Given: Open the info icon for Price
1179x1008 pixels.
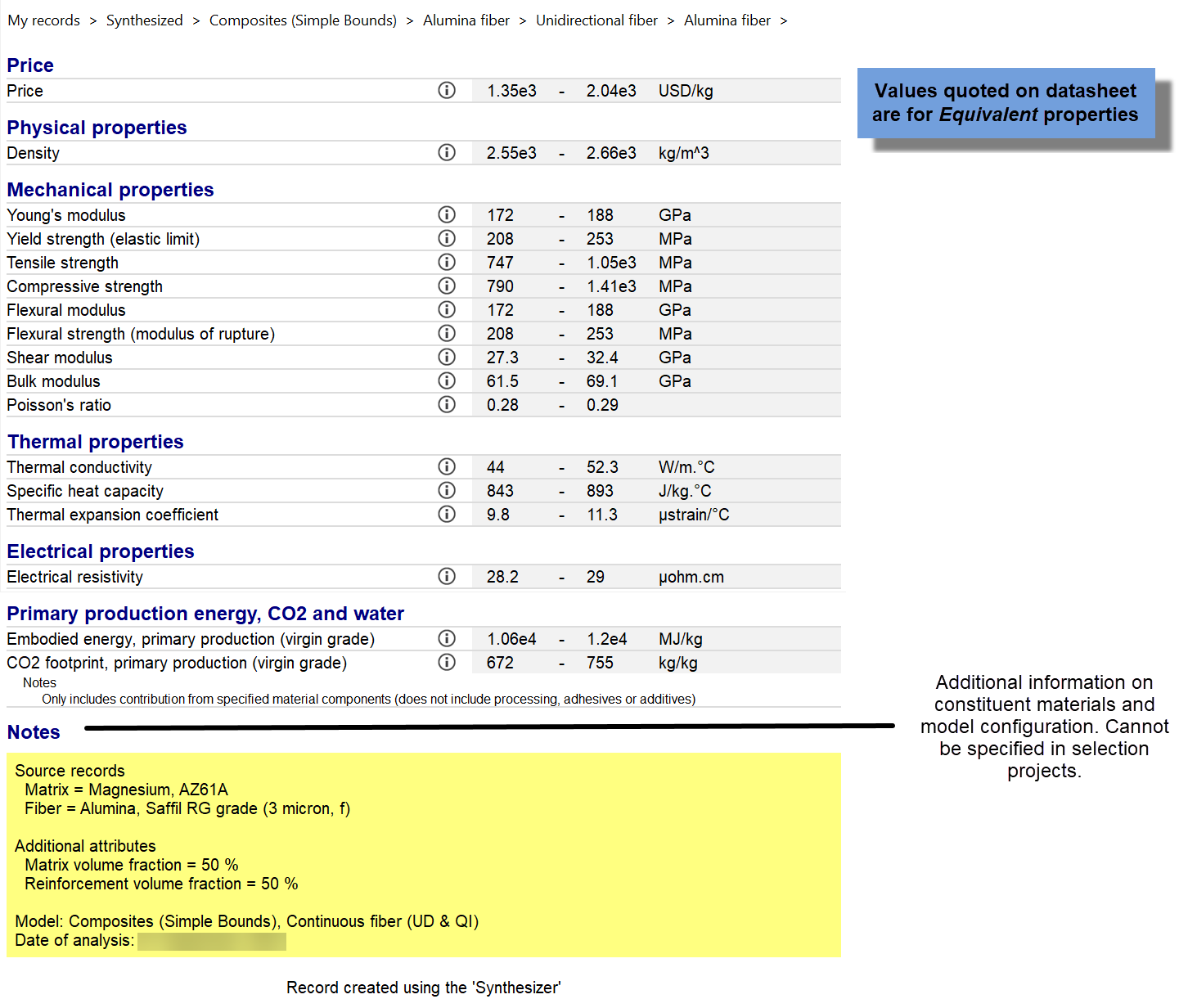Looking at the screenshot, I should click(447, 90).
